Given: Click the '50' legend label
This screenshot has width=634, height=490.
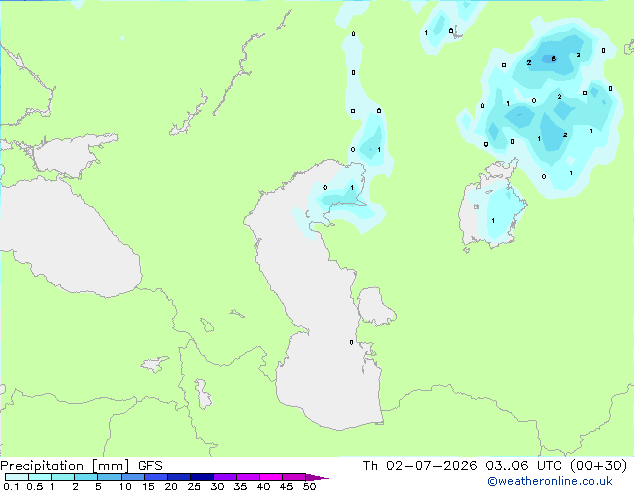Looking at the screenshot, I should point(309,486).
